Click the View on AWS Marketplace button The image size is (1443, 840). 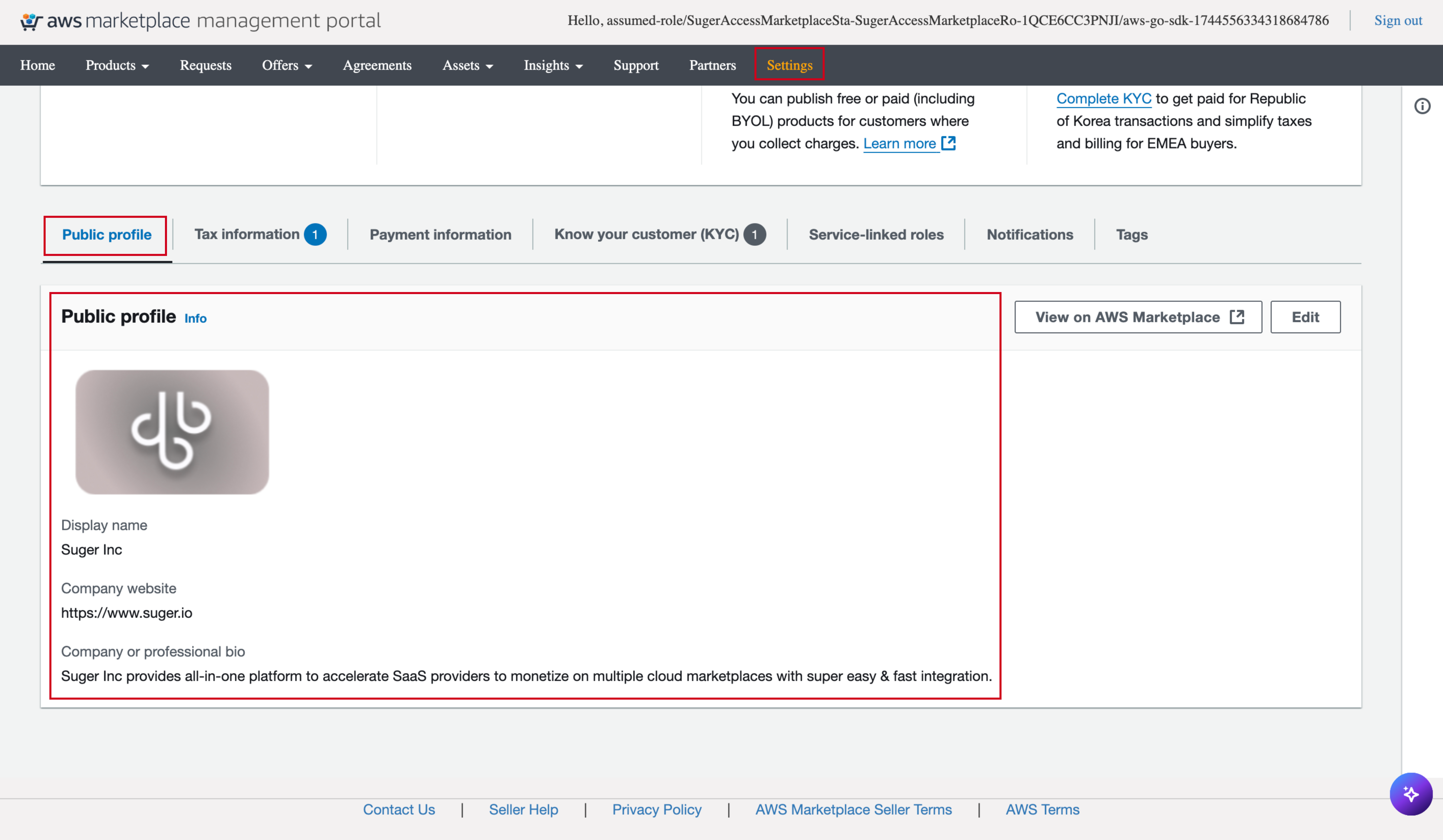pyautogui.click(x=1138, y=317)
